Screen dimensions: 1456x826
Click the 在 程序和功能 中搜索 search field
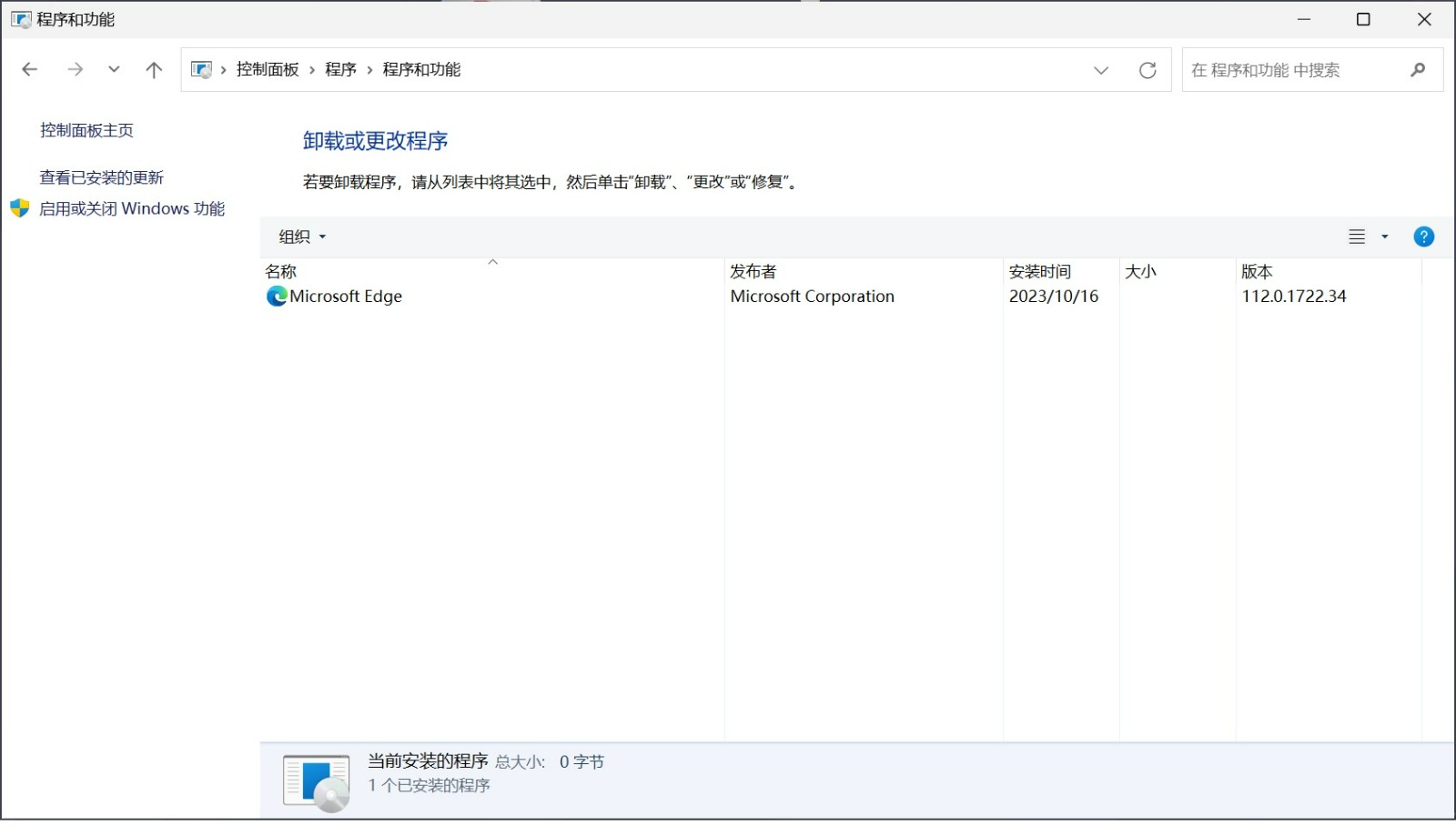point(1312,70)
